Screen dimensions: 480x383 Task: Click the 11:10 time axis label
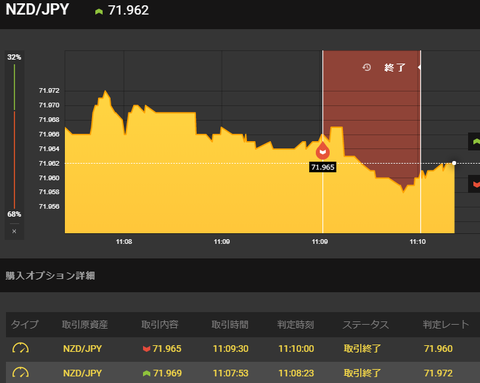418,242
